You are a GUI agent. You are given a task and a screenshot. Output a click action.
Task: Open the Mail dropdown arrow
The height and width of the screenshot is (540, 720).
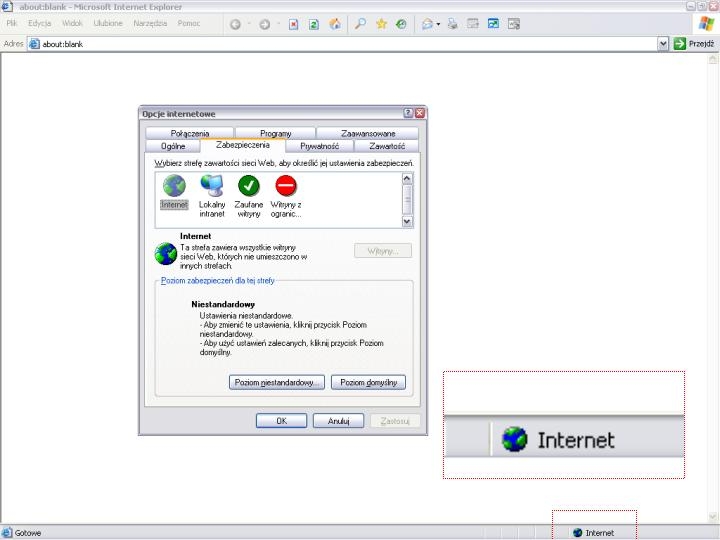pyautogui.click(x=438, y=24)
